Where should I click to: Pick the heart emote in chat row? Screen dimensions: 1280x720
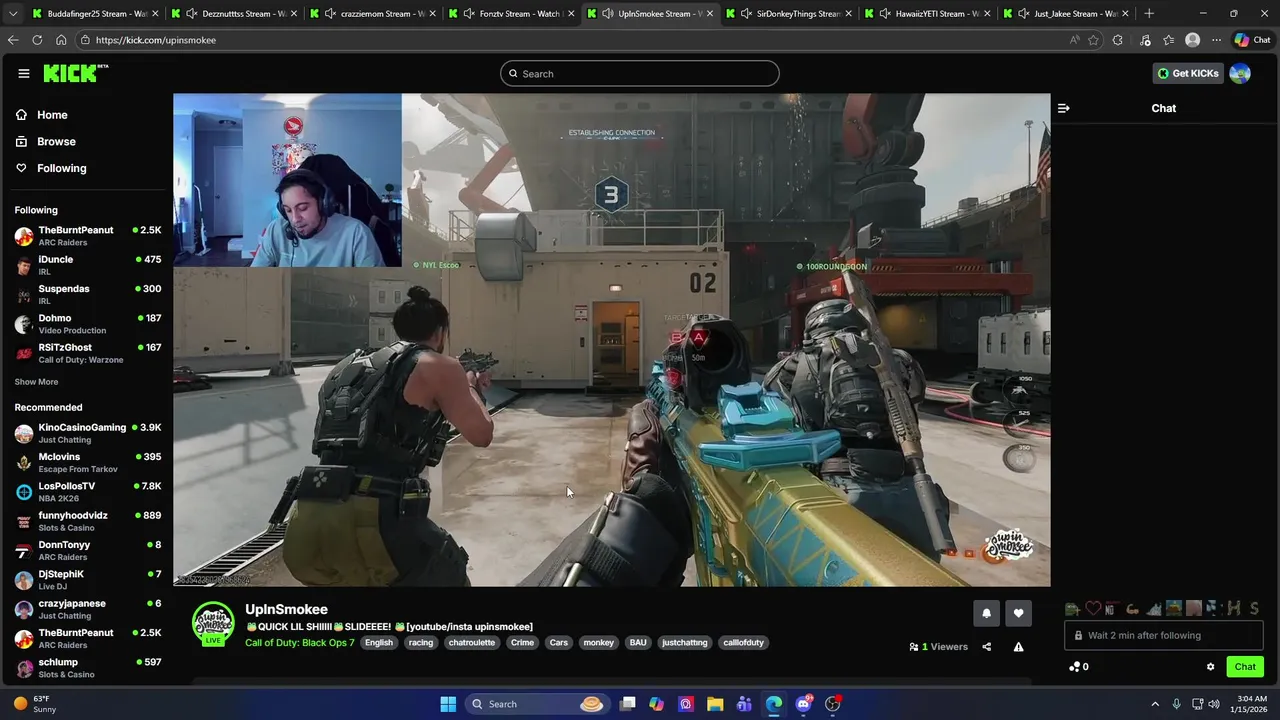tap(1092, 608)
